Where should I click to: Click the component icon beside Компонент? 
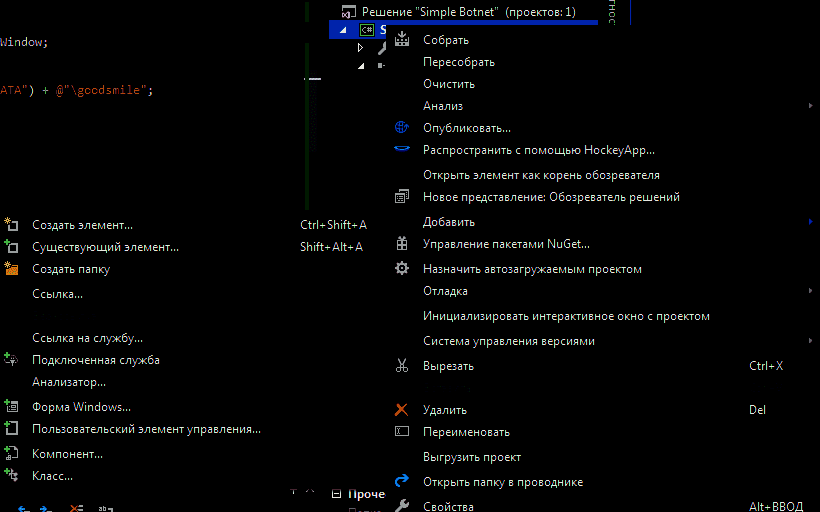point(11,453)
